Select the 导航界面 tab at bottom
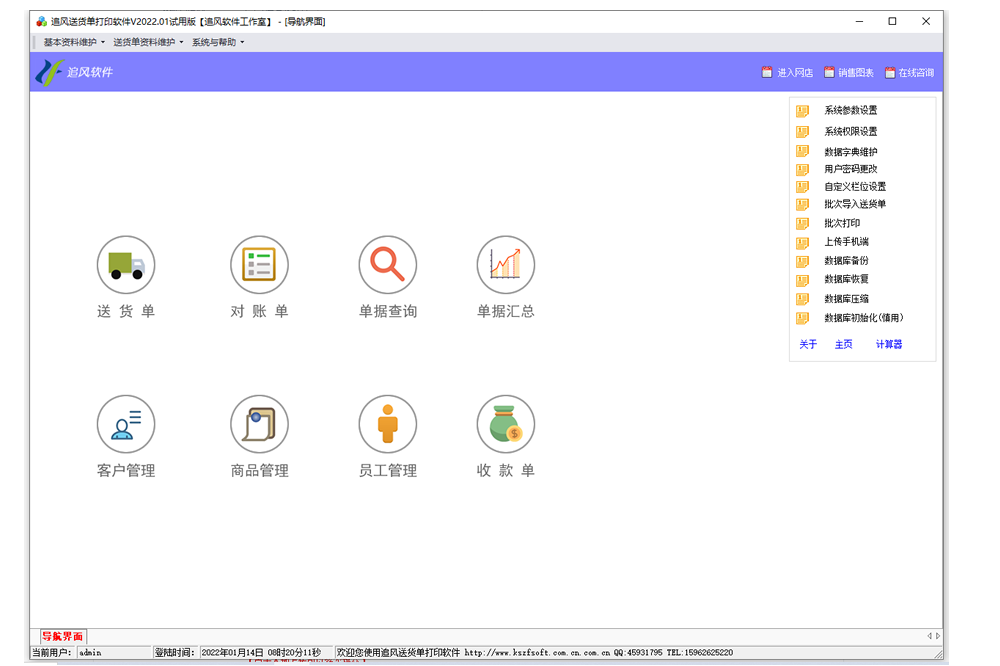Screen dimensions: 1000x666 tap(63, 636)
